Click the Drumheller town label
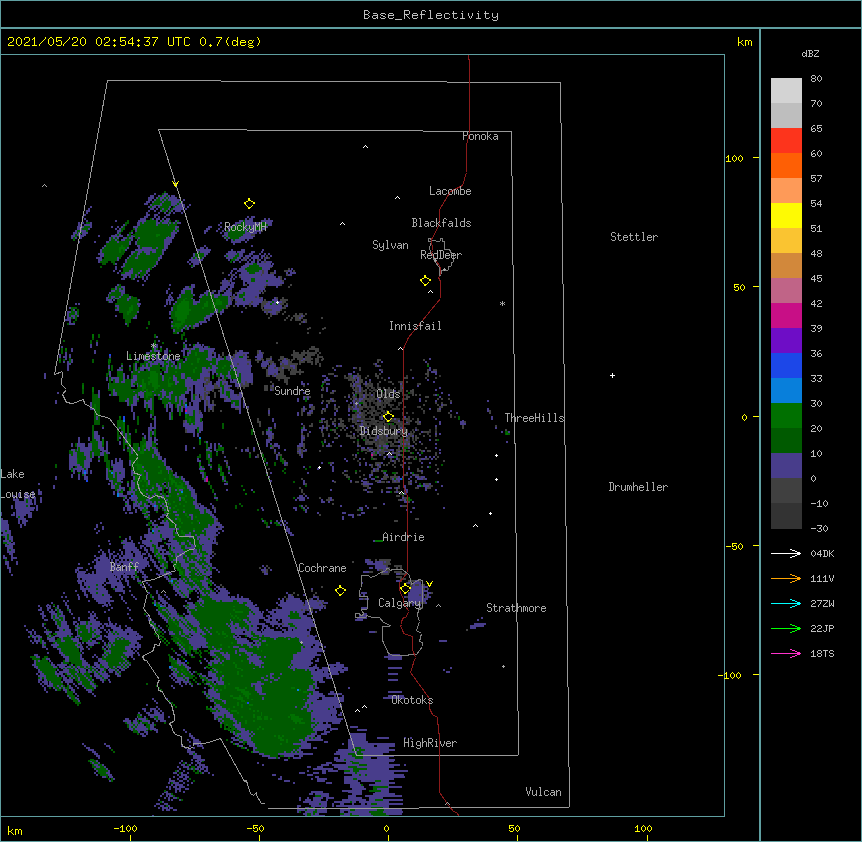The height and width of the screenshot is (842, 862). point(638,487)
